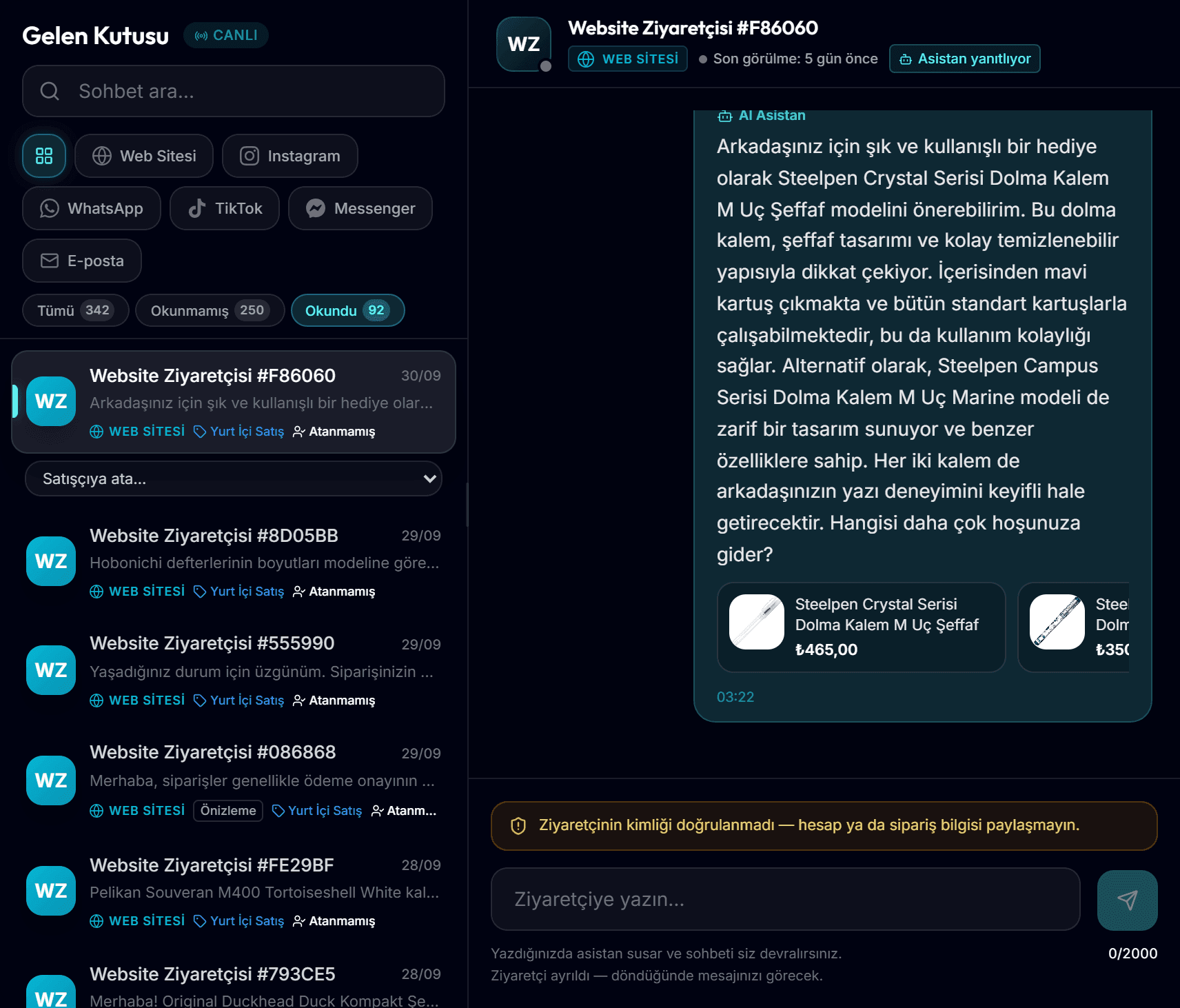Send message with paper plane button
Image resolution: width=1180 pixels, height=1008 pixels.
coord(1127,900)
